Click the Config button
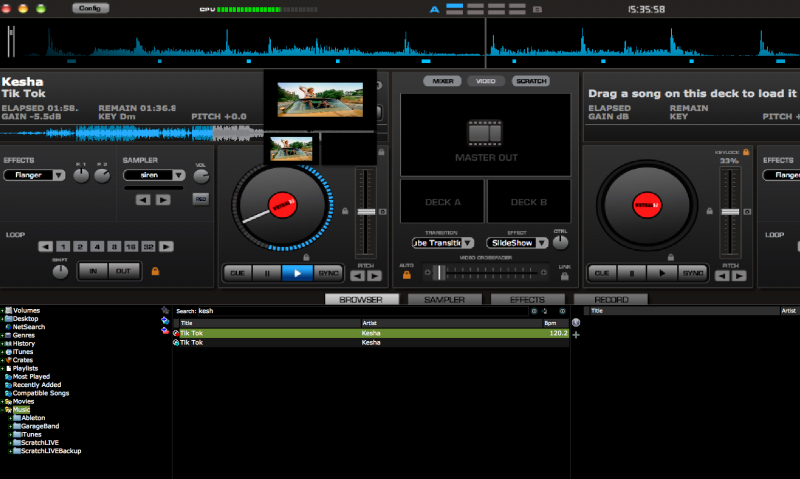 point(91,8)
